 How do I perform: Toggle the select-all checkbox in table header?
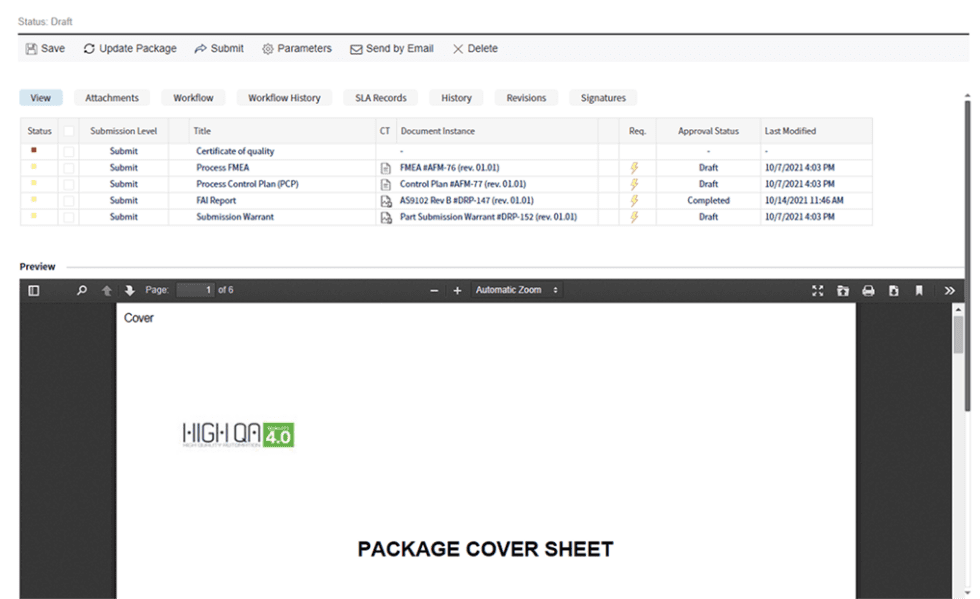point(69,131)
